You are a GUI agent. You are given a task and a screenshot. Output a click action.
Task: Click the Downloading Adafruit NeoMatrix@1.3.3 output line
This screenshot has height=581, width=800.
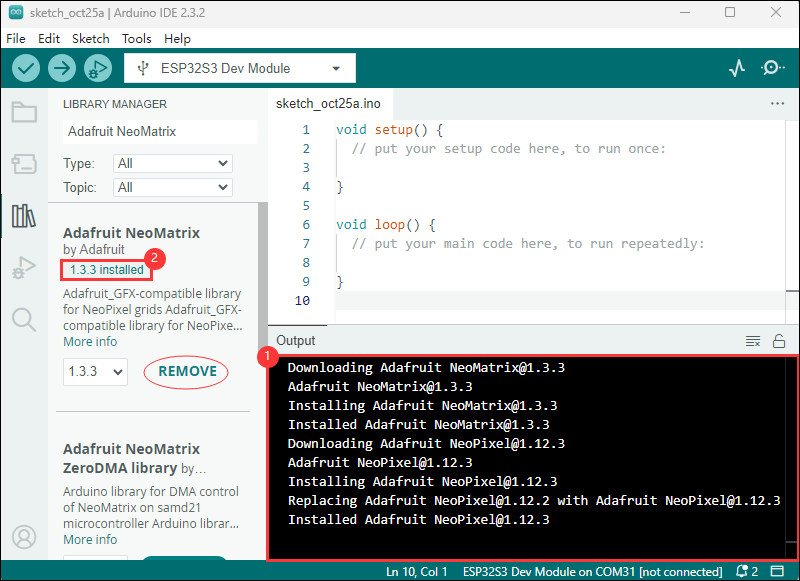point(426,368)
